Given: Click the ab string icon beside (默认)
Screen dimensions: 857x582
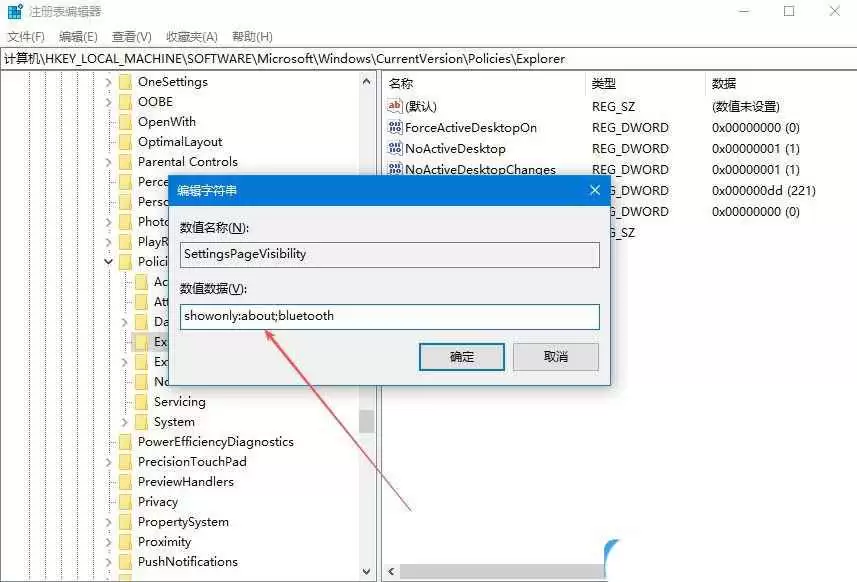Looking at the screenshot, I should (394, 106).
